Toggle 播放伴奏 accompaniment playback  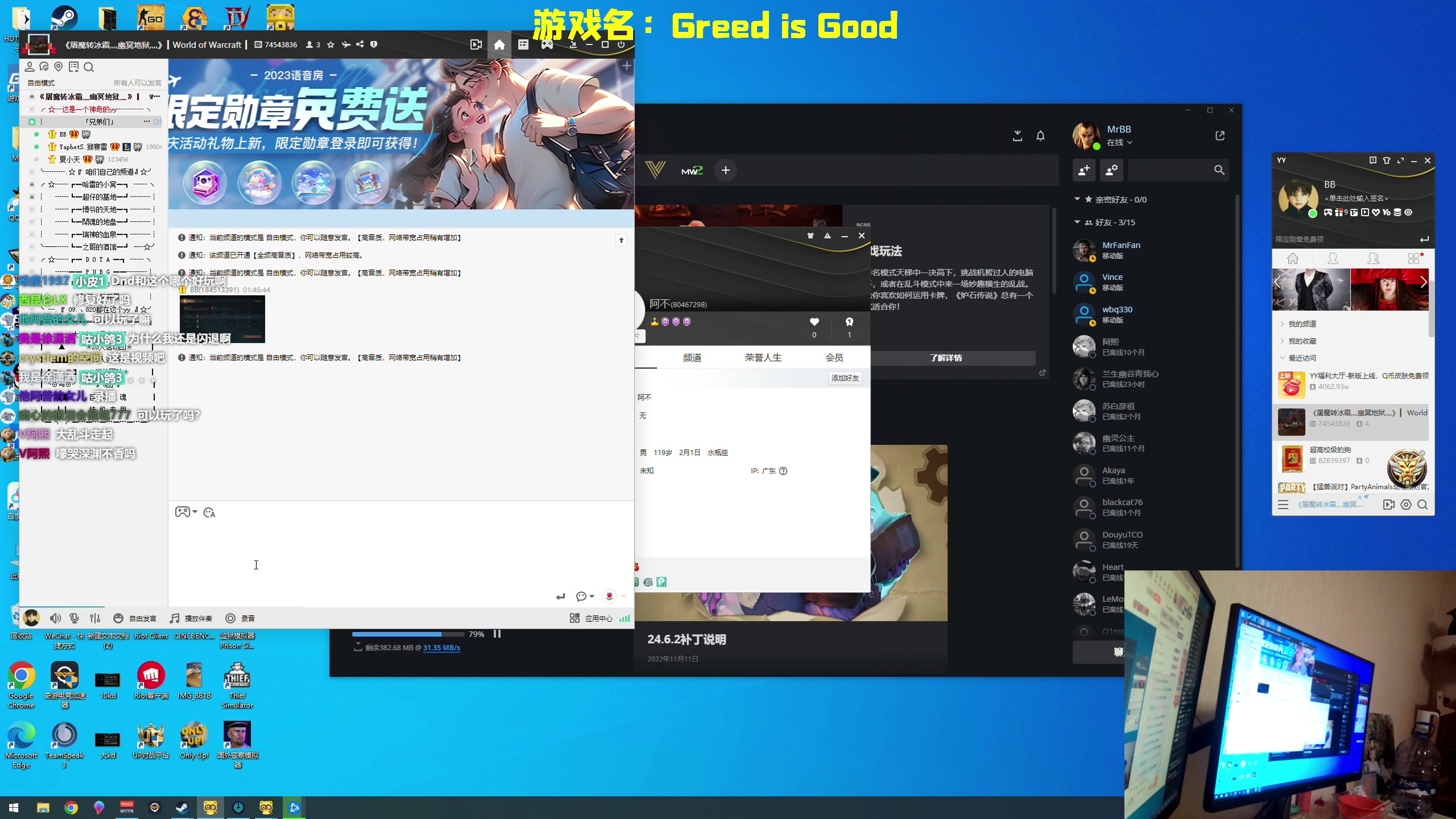(191, 618)
